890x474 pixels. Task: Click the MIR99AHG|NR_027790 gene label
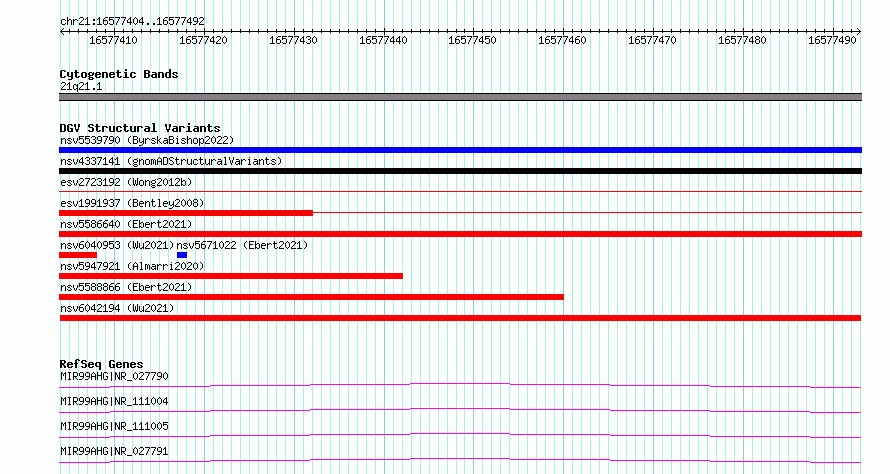(114, 376)
